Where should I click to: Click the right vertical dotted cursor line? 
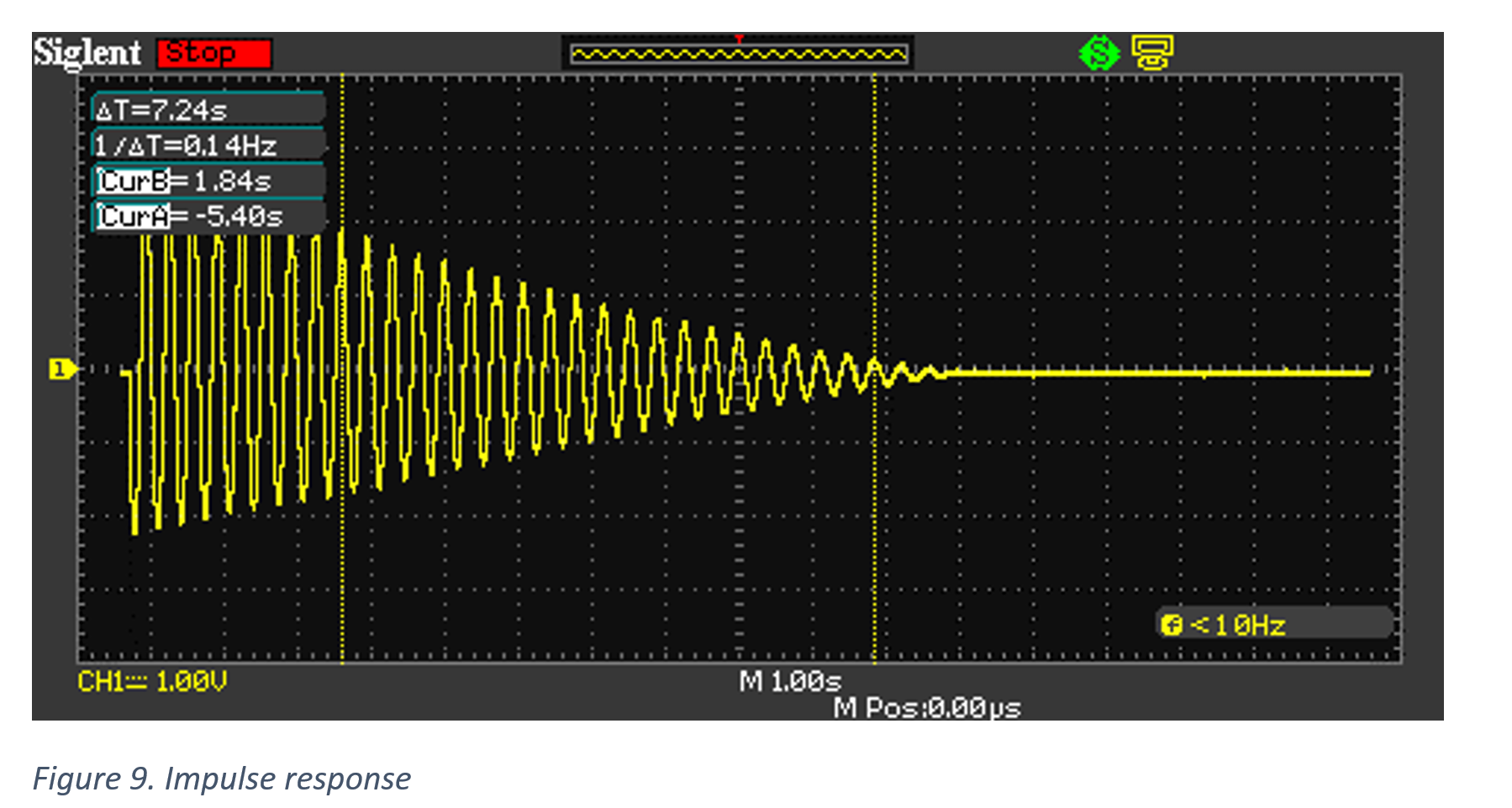click(875, 370)
